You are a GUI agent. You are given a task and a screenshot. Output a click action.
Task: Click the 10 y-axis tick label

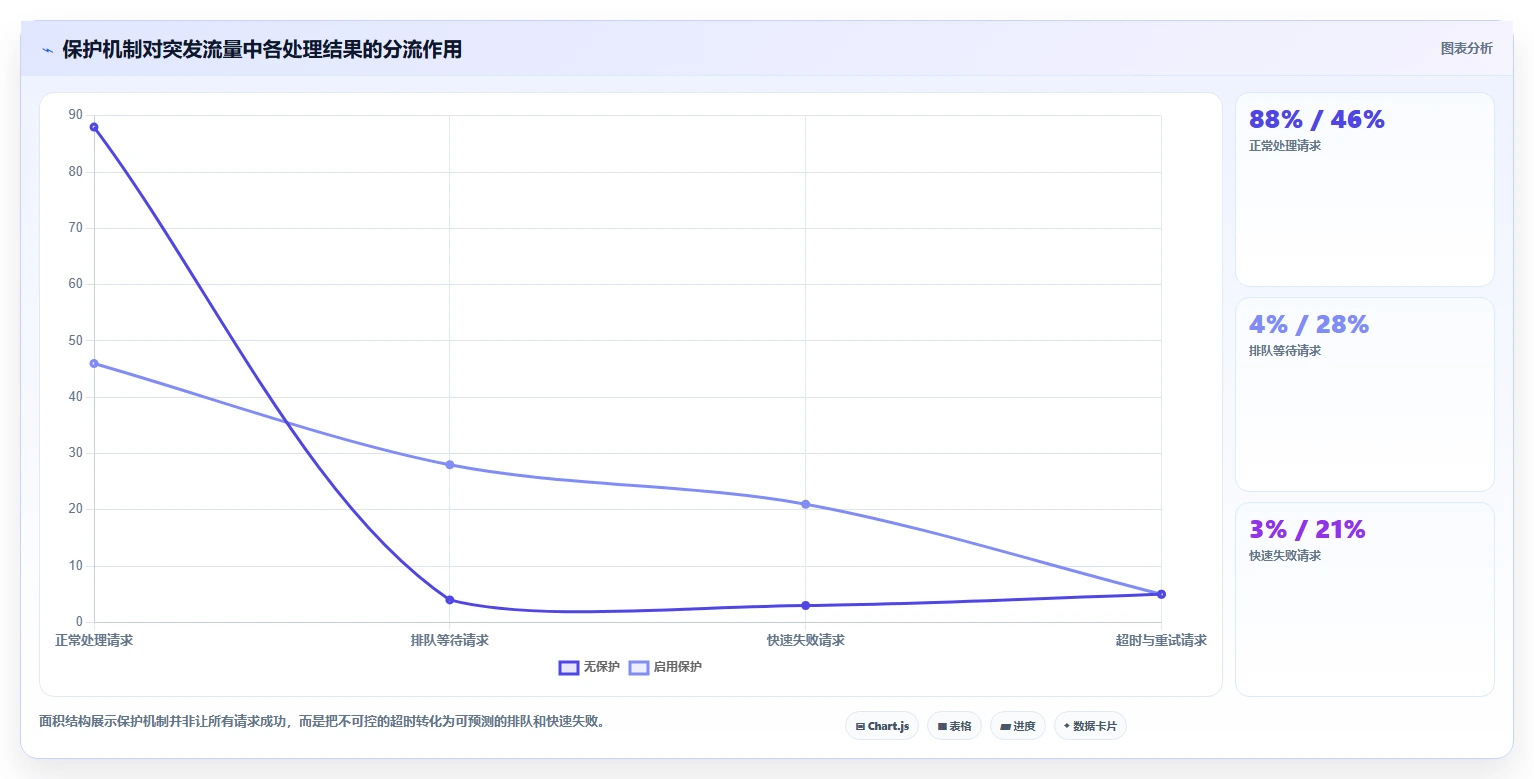pos(76,566)
